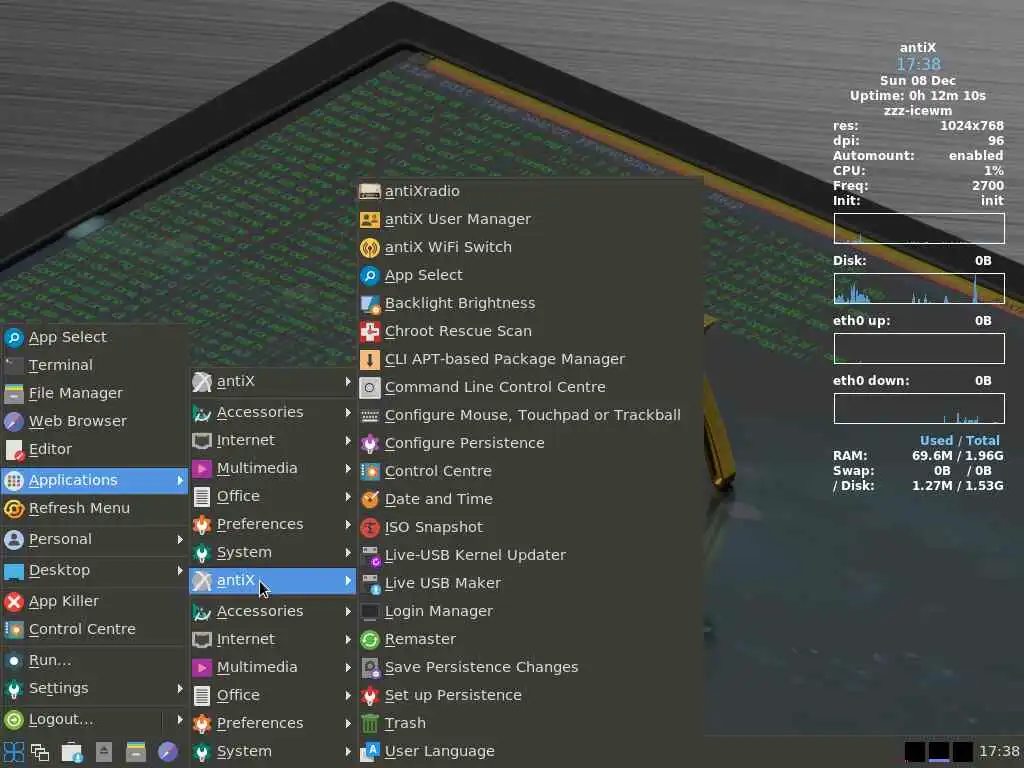This screenshot has height=768, width=1024.
Task: Click Refresh Menu
Action: 95,509
